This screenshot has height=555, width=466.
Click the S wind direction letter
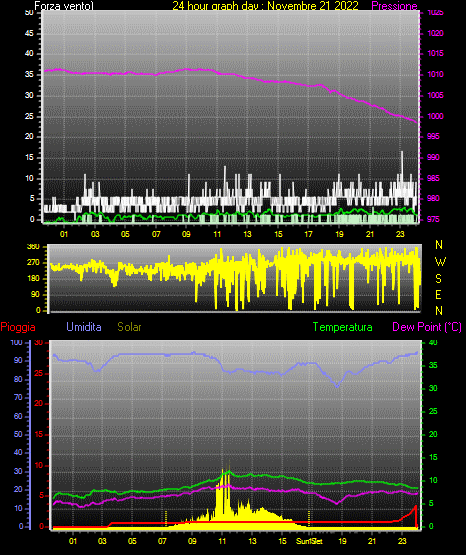tap(438, 279)
